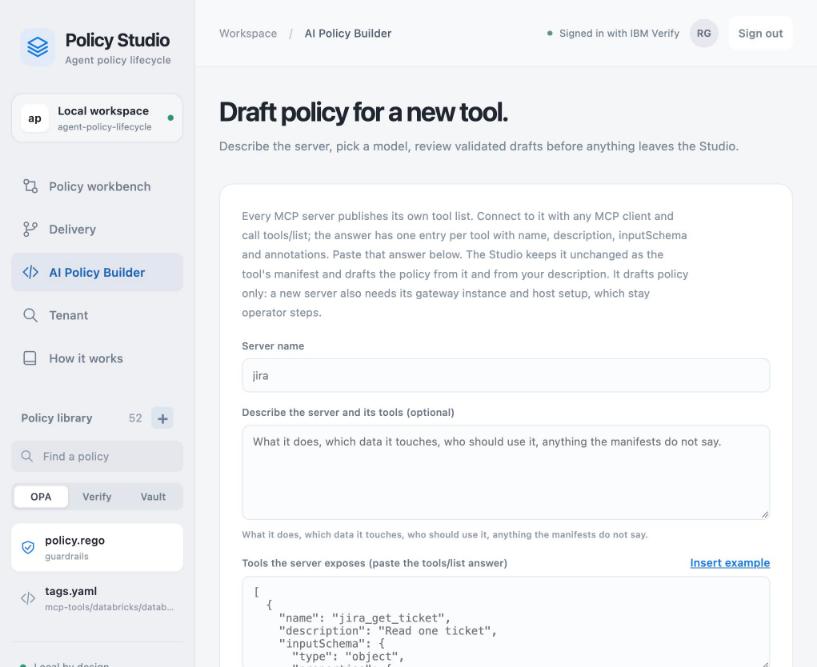Open tags.yaml in the policy library
The image size is (817, 667).
[x=97, y=598]
